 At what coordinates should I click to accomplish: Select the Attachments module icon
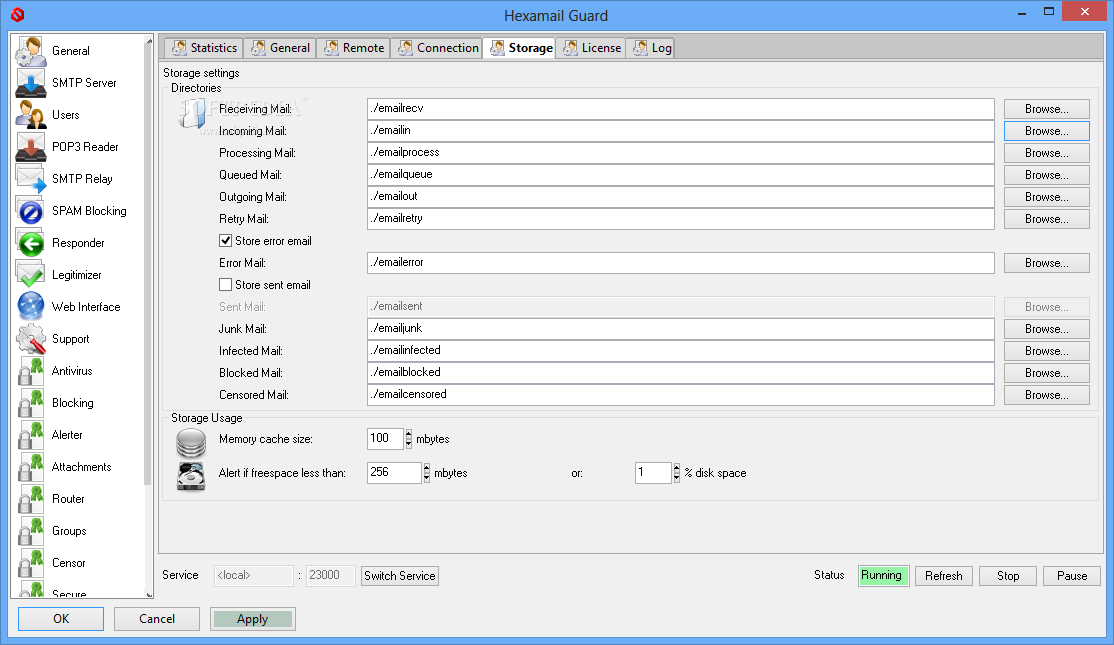click(x=31, y=467)
